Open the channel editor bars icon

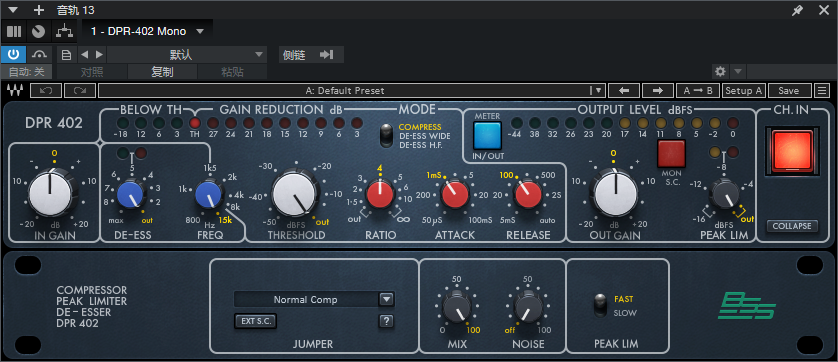point(14,31)
